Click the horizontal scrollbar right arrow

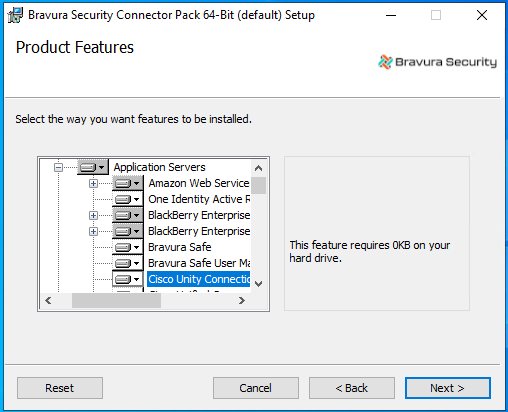click(242, 301)
